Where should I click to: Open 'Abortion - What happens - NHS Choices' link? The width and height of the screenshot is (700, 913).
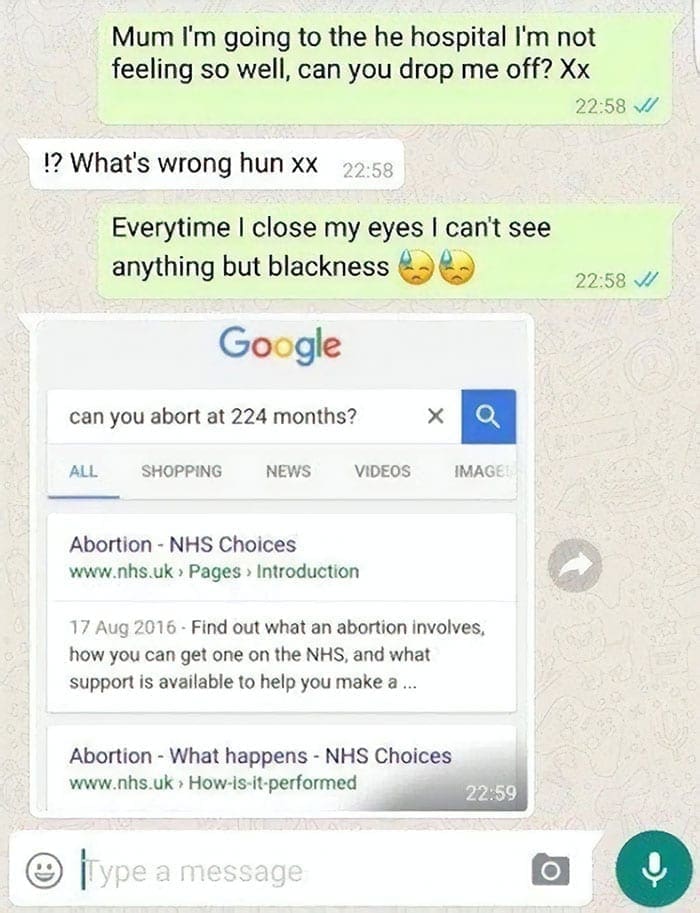[x=260, y=756]
